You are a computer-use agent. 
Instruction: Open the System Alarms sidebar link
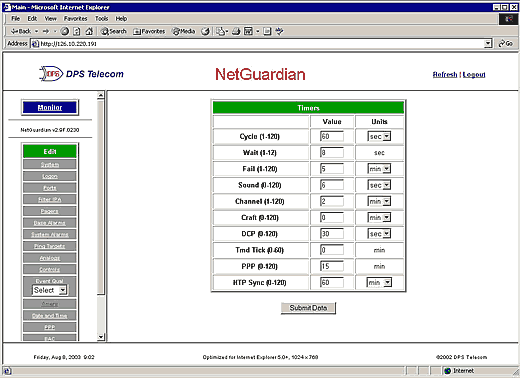coord(50,235)
